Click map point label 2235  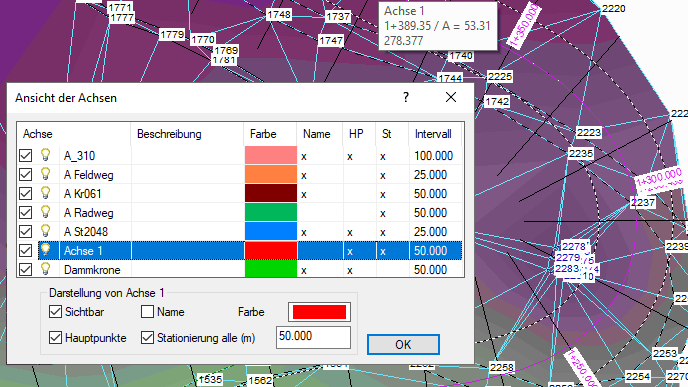581,153
